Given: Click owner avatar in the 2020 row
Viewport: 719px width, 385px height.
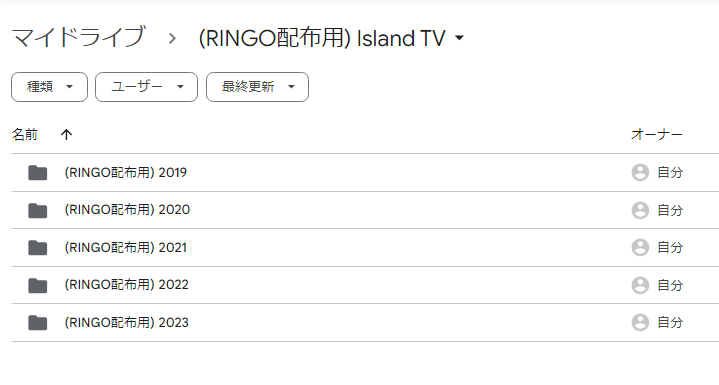Looking at the screenshot, I should click(x=640, y=210).
